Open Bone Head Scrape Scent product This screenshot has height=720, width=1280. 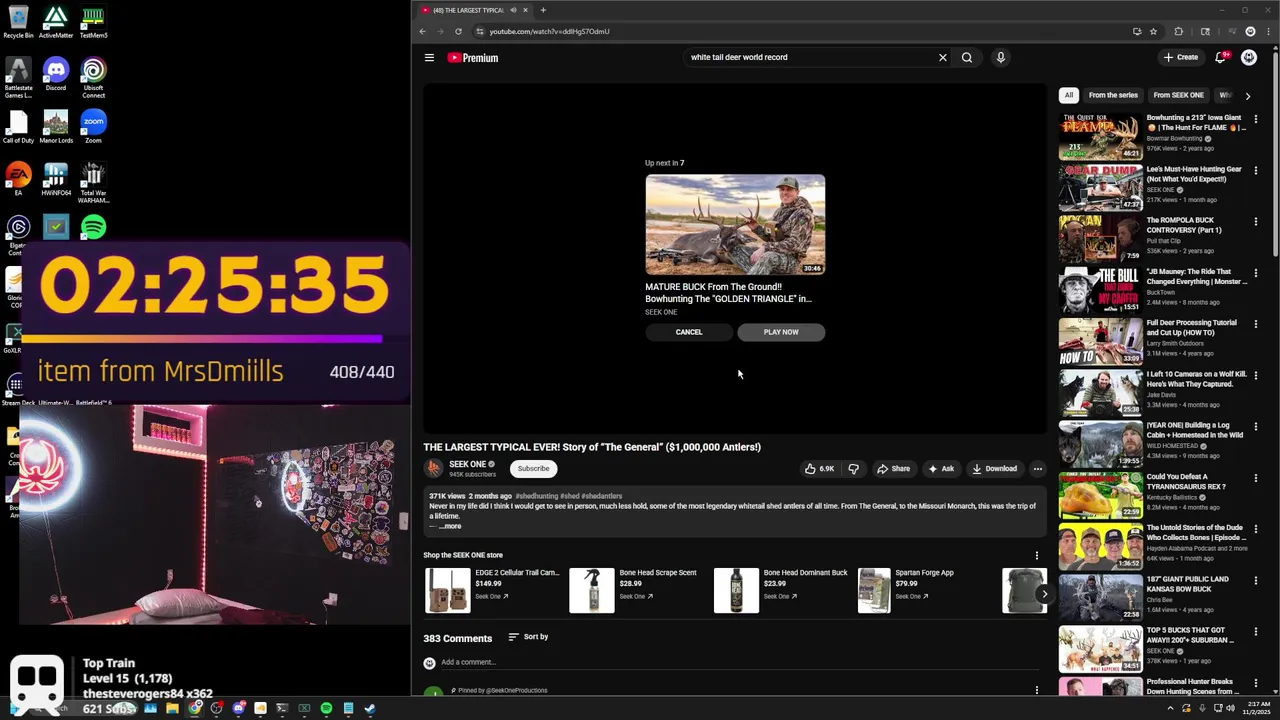coord(636,590)
